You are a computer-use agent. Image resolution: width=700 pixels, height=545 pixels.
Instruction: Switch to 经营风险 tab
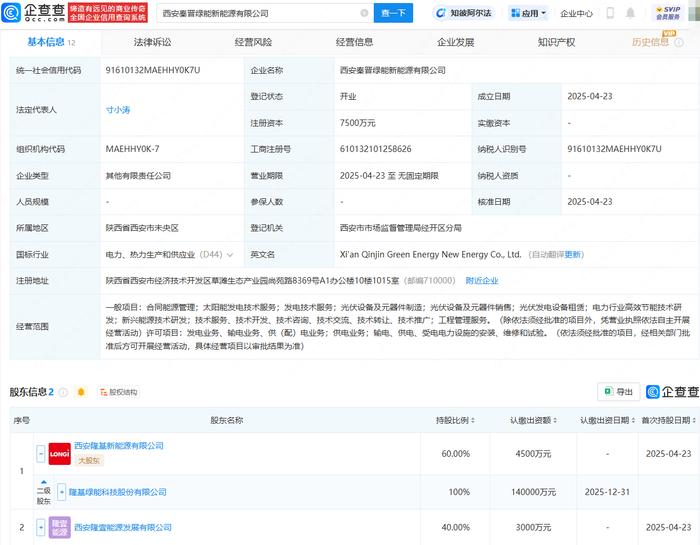[253, 42]
